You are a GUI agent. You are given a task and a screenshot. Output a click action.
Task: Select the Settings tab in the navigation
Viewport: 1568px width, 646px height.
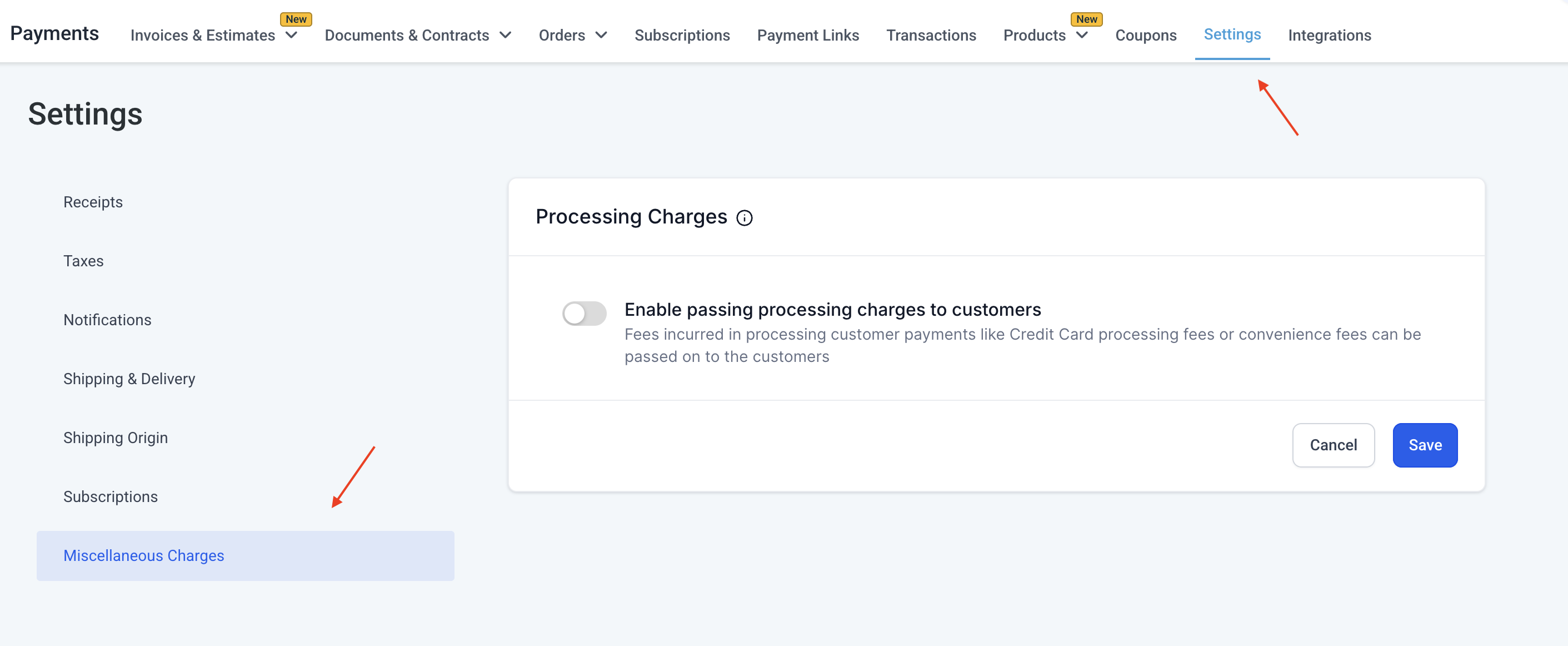click(x=1232, y=34)
